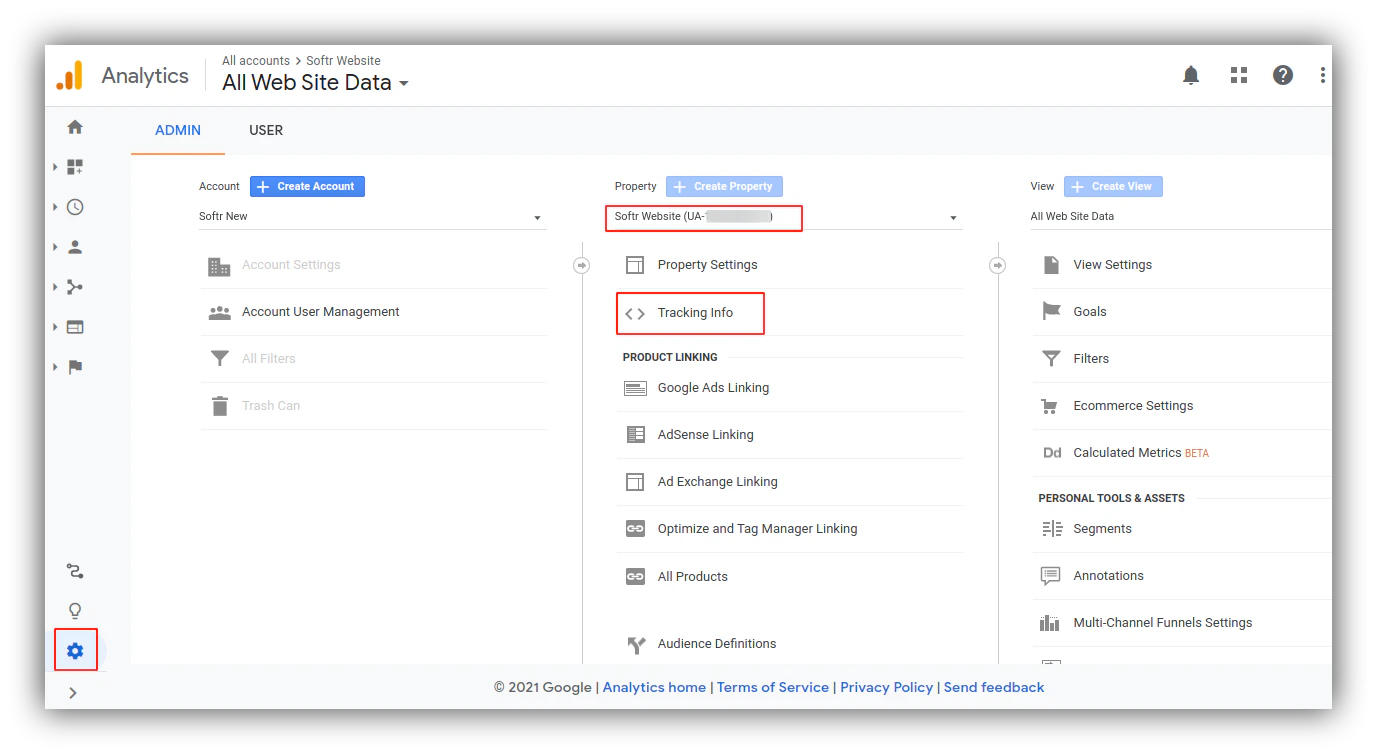The image size is (1377, 754).
Task: Open the Realtime clock icon
Action: tap(75, 207)
